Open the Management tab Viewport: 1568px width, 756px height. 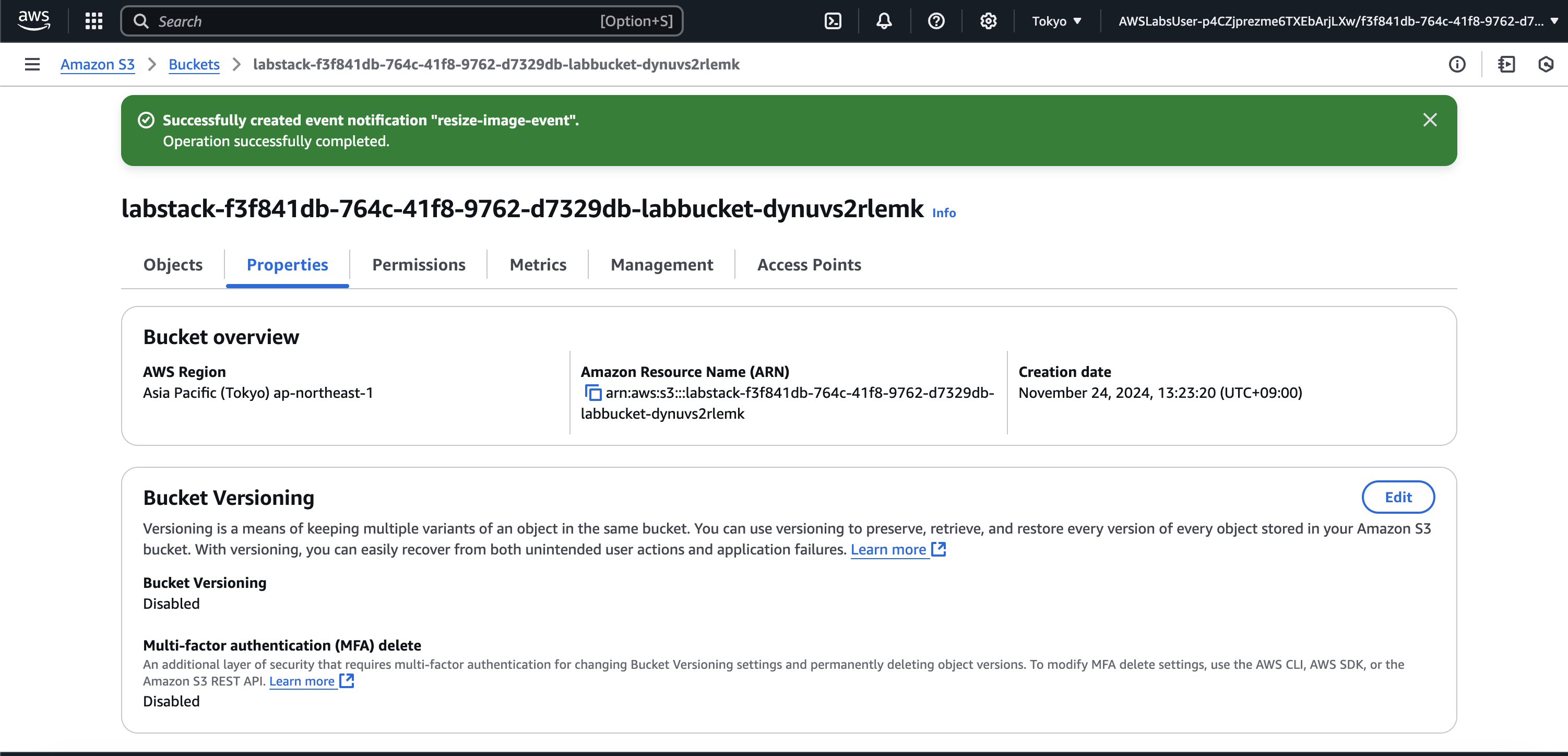pyautogui.click(x=662, y=265)
